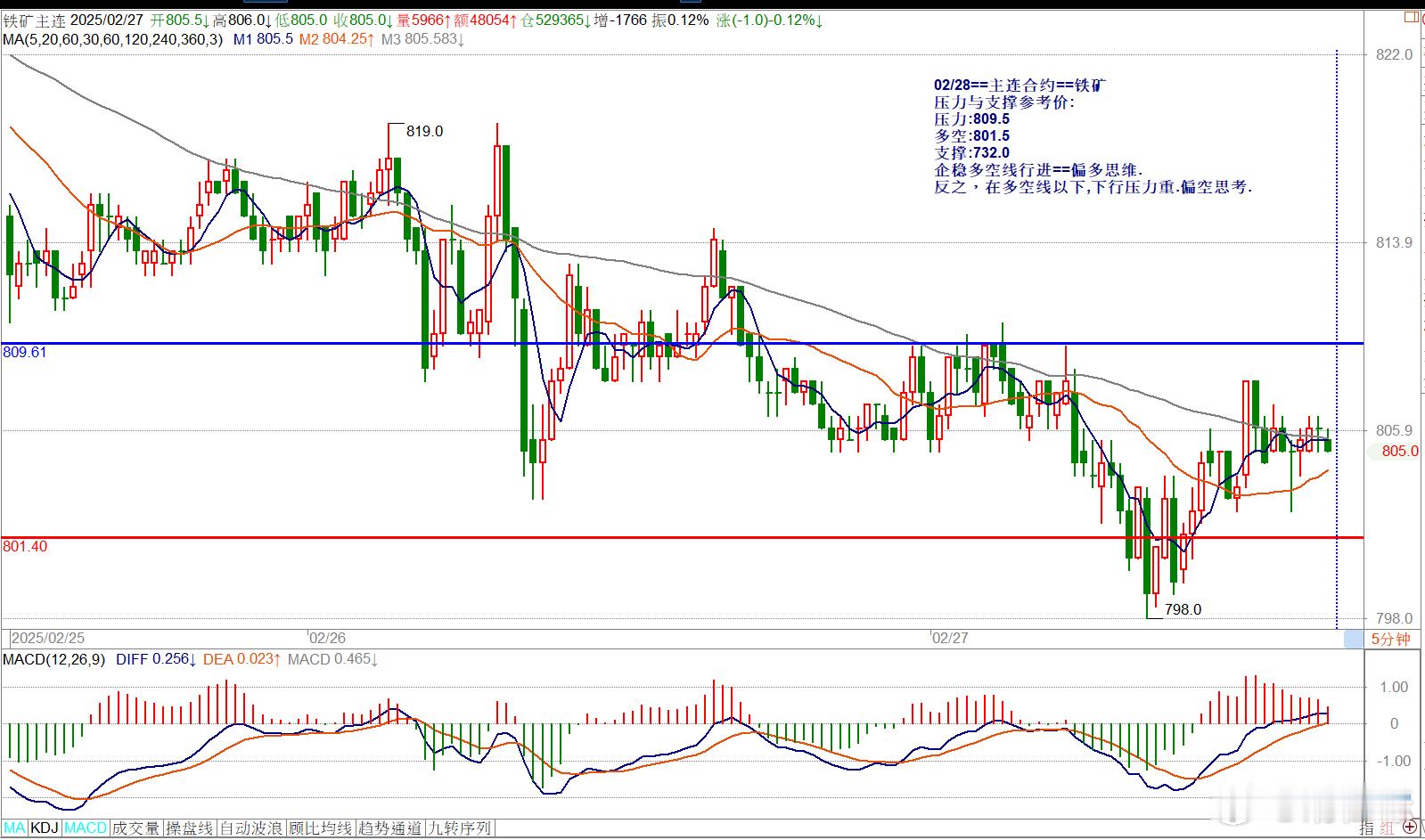Click the 822.0 price axis label
The image size is (1425, 840).
click(1395, 54)
